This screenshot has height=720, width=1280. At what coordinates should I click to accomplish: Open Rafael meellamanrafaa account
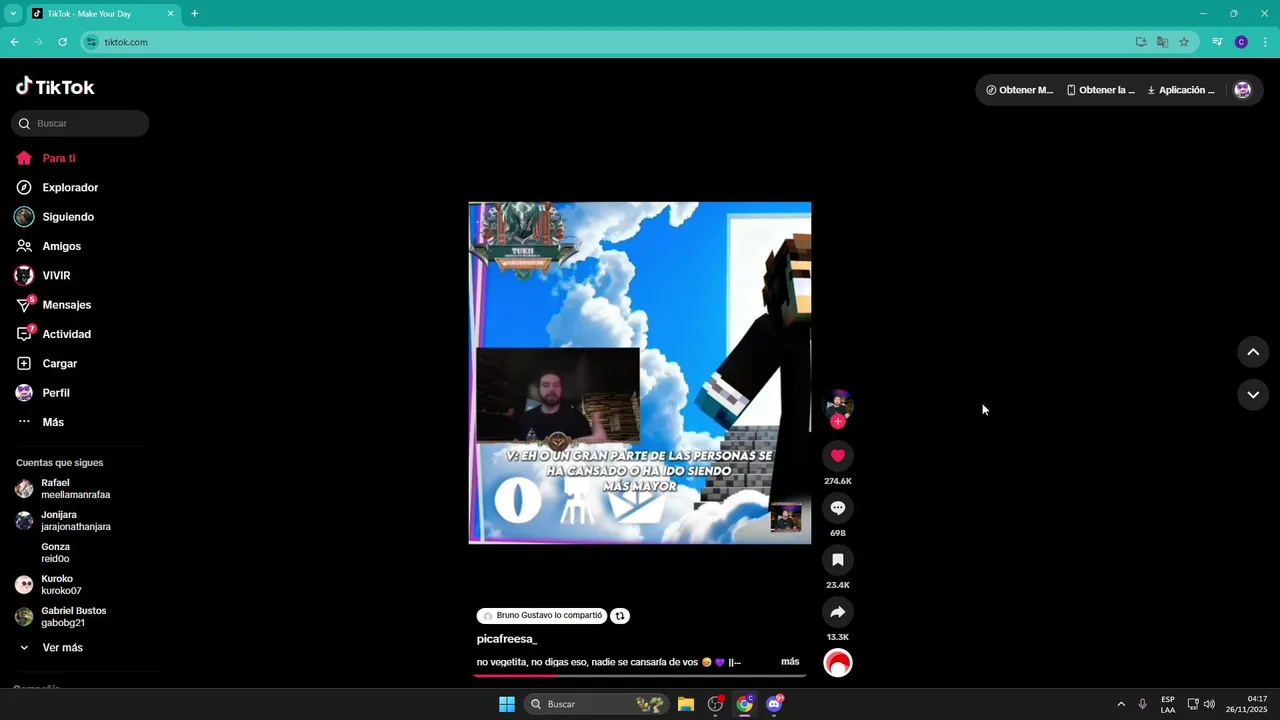click(75, 489)
